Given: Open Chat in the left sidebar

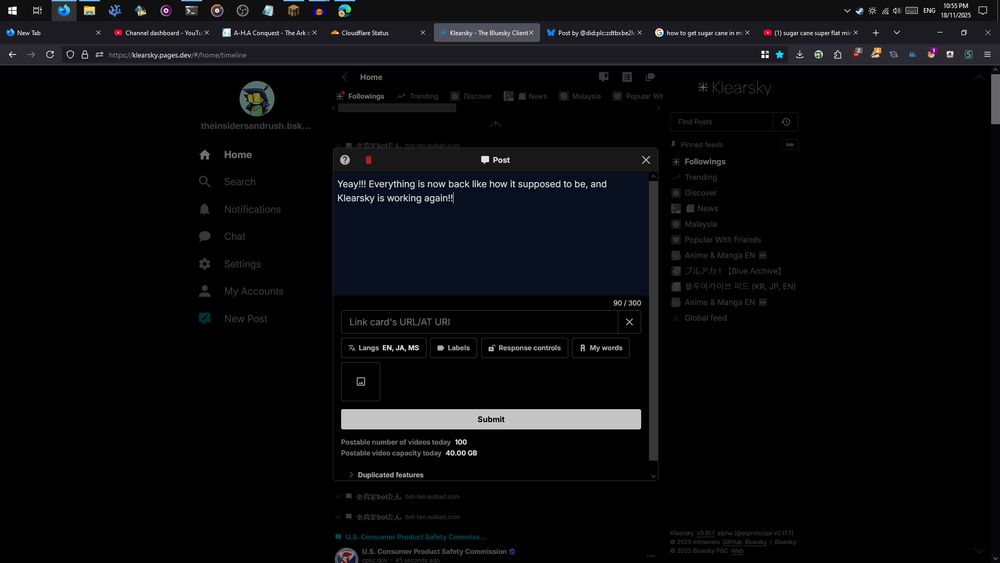Looking at the screenshot, I should pyautogui.click(x=222, y=237).
